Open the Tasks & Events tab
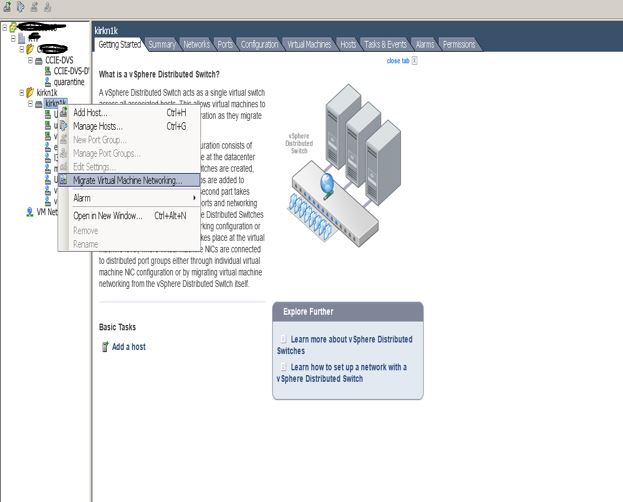 [385, 45]
